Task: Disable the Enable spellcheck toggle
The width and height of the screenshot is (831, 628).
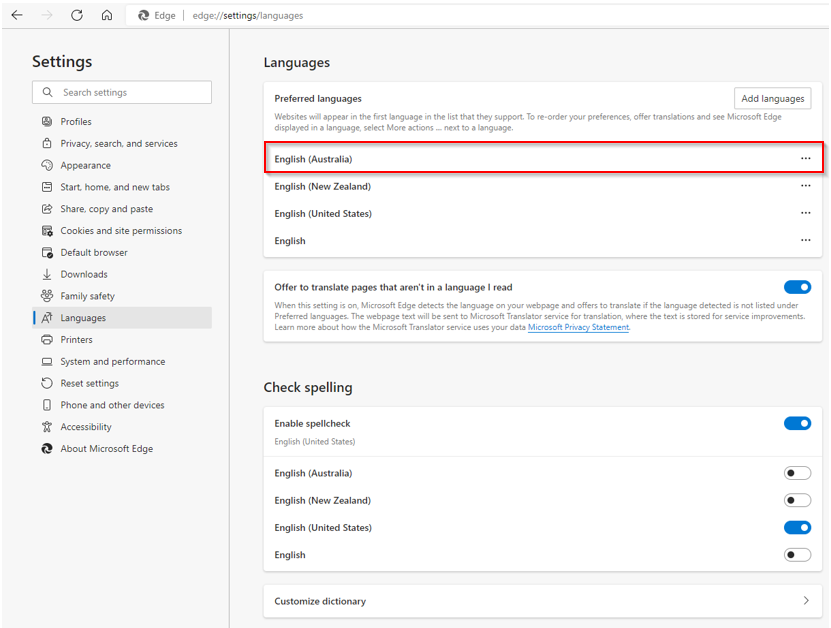Action: pos(797,423)
